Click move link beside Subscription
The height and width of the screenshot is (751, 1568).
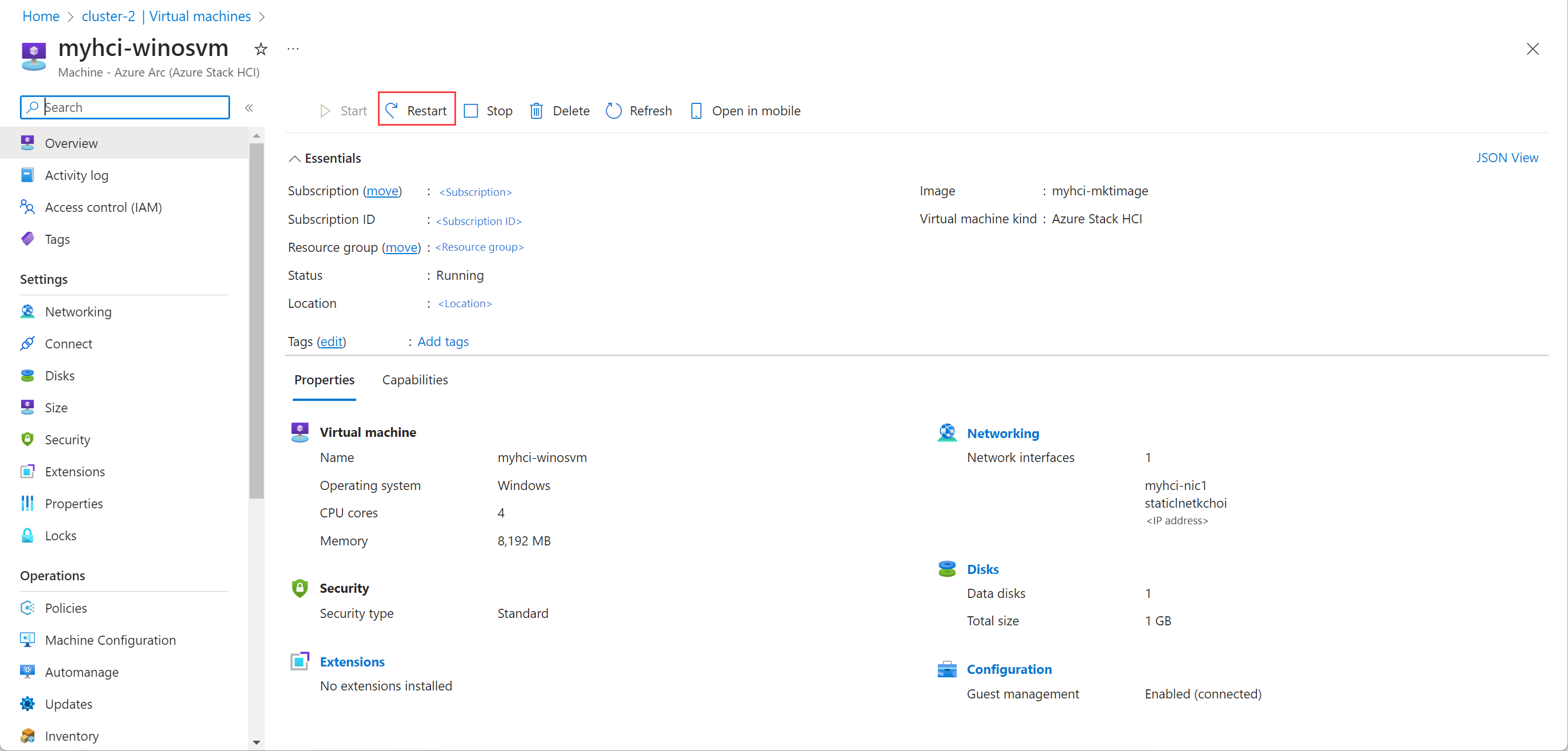pos(382,191)
